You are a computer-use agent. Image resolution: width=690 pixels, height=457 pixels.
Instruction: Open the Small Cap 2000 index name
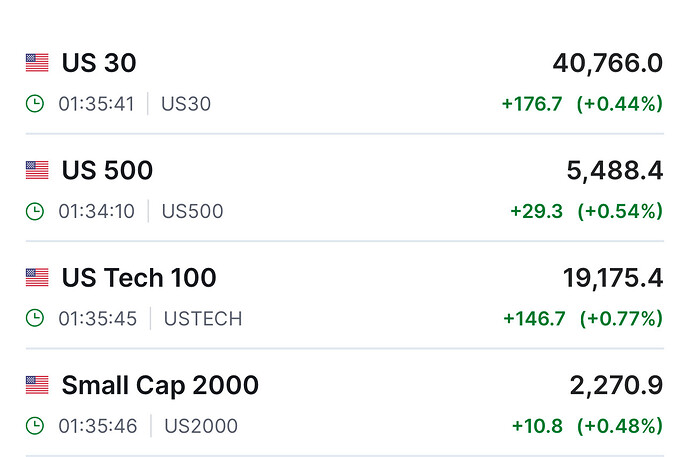click(x=160, y=385)
